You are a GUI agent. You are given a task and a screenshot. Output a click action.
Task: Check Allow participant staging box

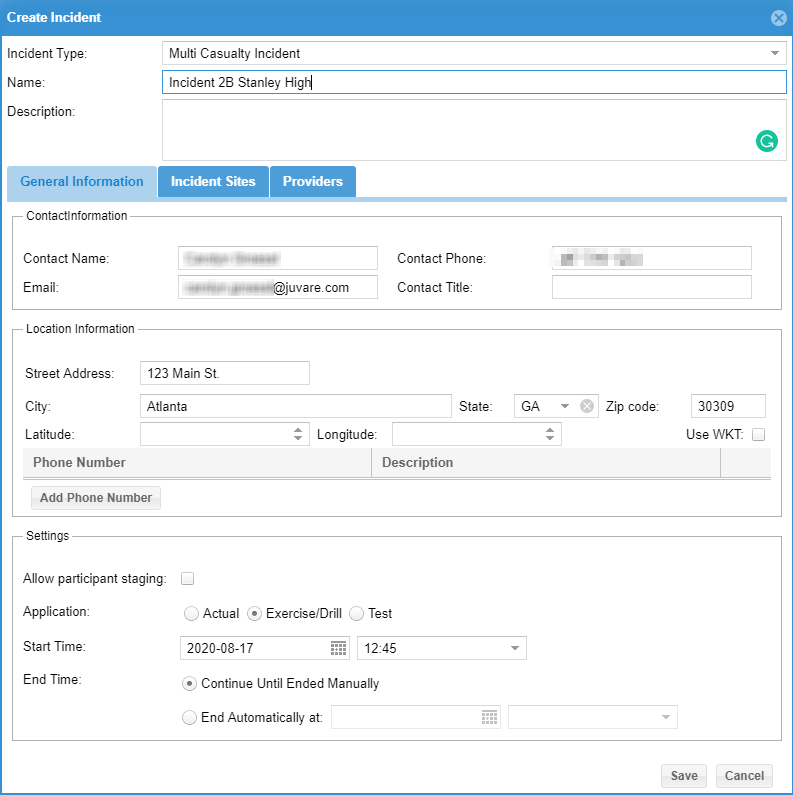pyautogui.click(x=188, y=579)
